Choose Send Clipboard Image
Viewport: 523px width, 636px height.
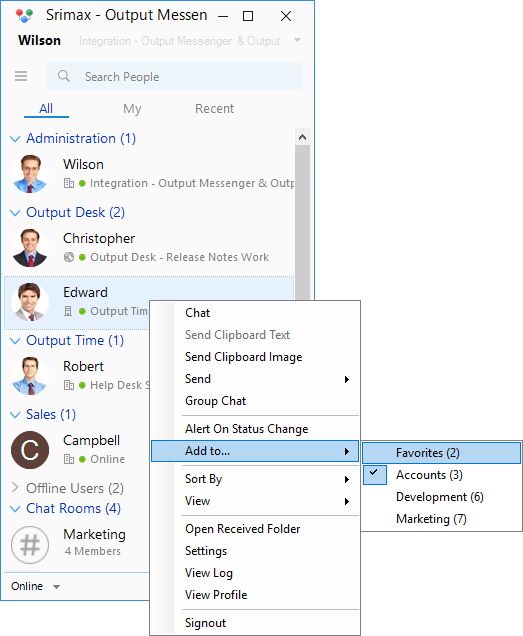255,357
